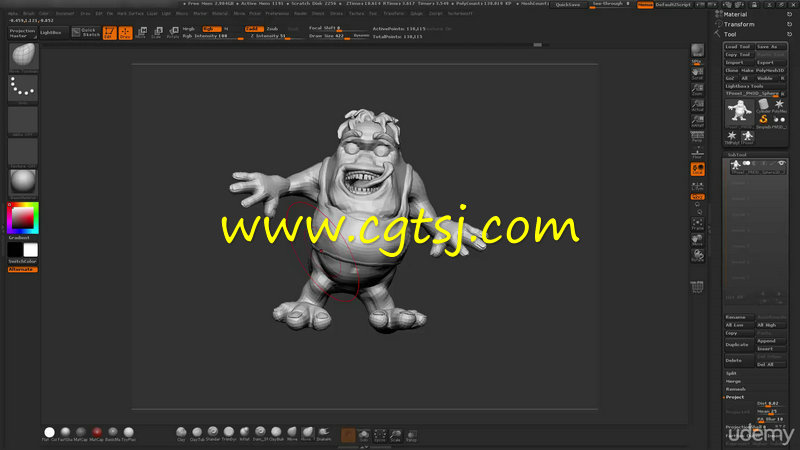Open the Stroke type dots selector
800x450 pixels.
[23, 89]
